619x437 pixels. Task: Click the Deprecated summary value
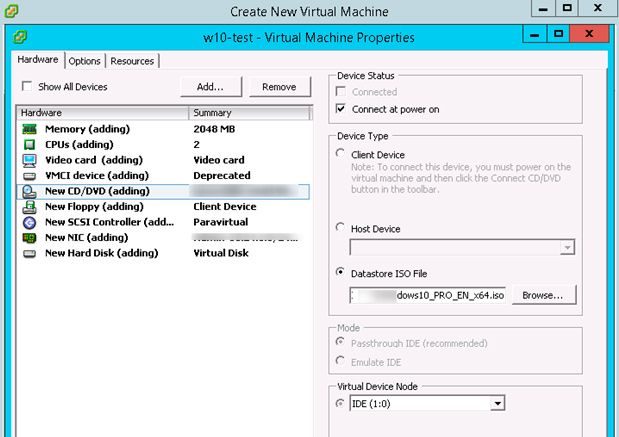(222, 176)
